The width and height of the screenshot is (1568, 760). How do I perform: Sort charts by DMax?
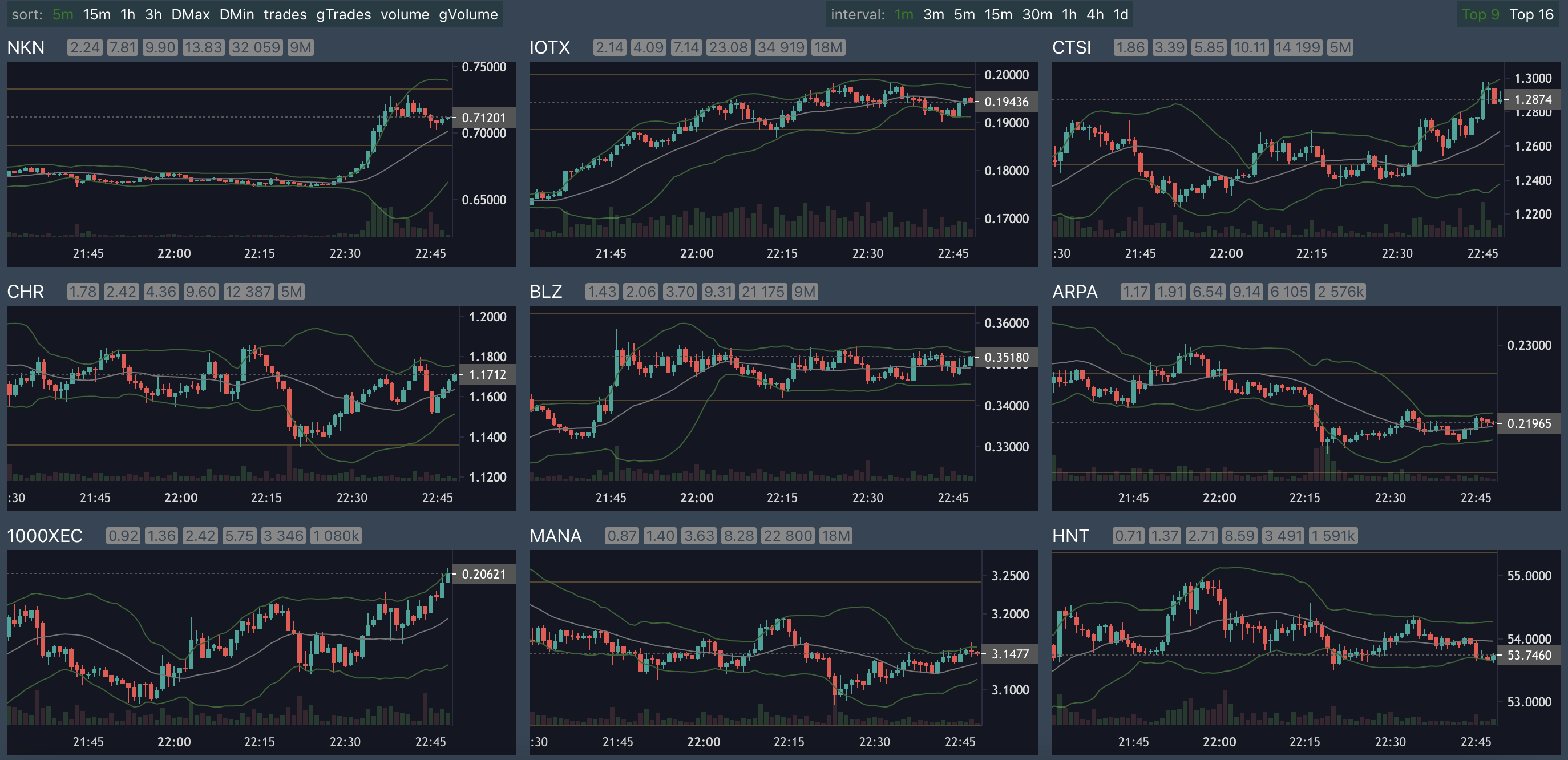(x=190, y=14)
